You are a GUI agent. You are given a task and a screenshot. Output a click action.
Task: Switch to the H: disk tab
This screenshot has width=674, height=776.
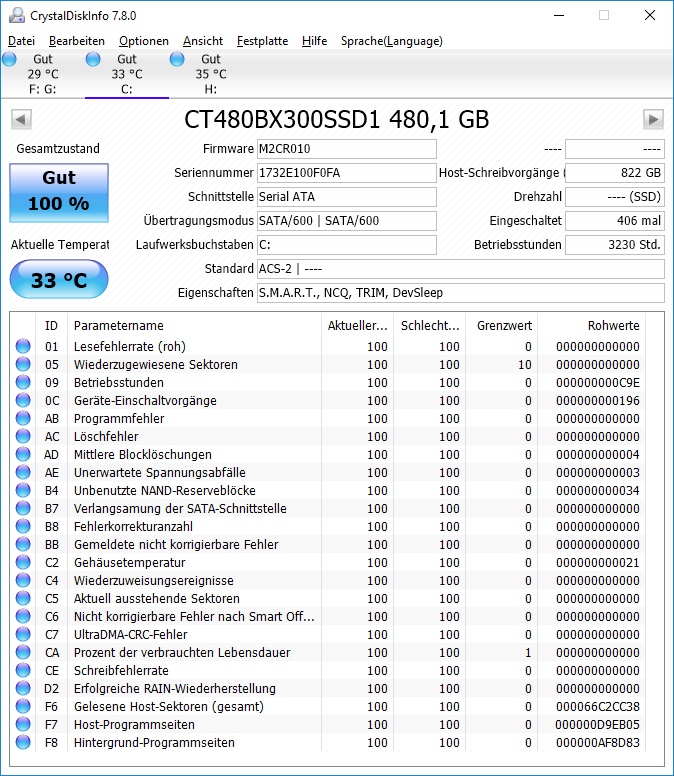pyautogui.click(x=211, y=74)
